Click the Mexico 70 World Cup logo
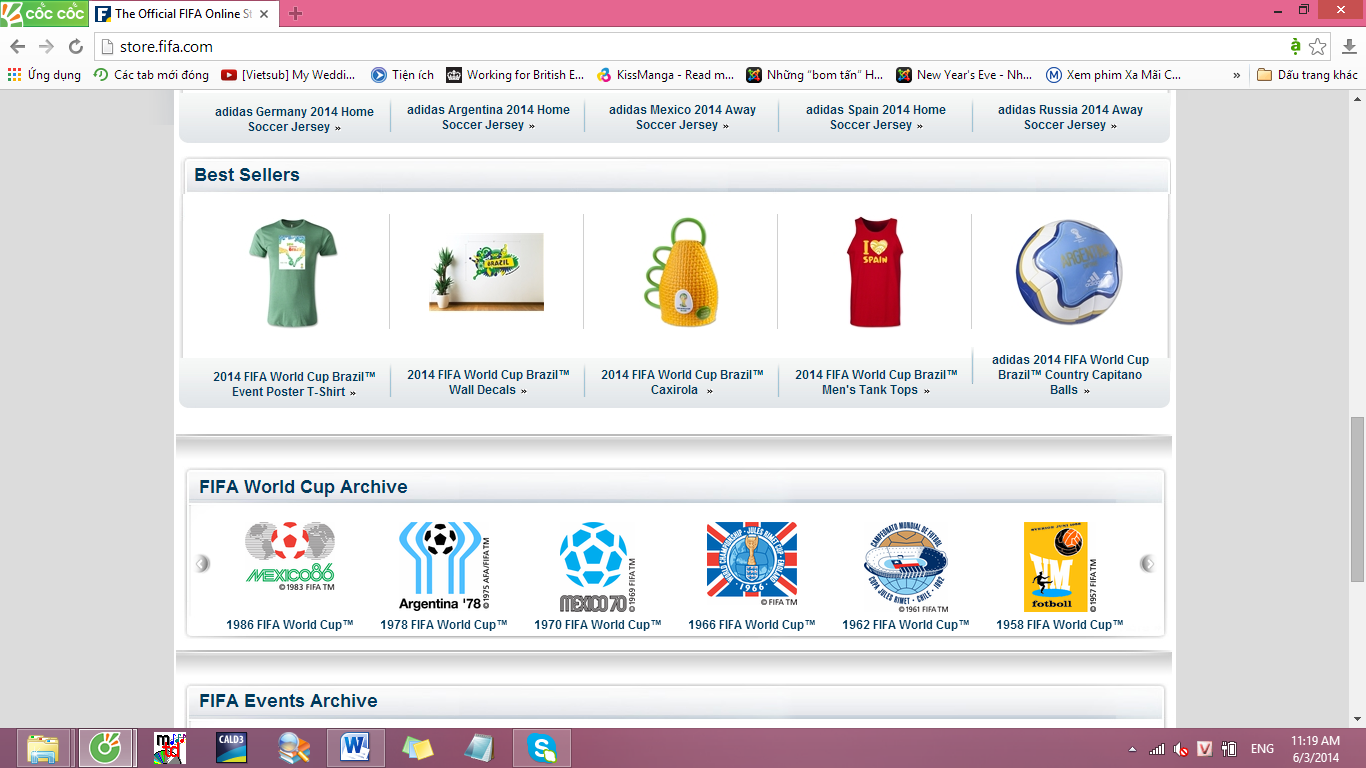This screenshot has height=768, width=1366. (x=598, y=566)
